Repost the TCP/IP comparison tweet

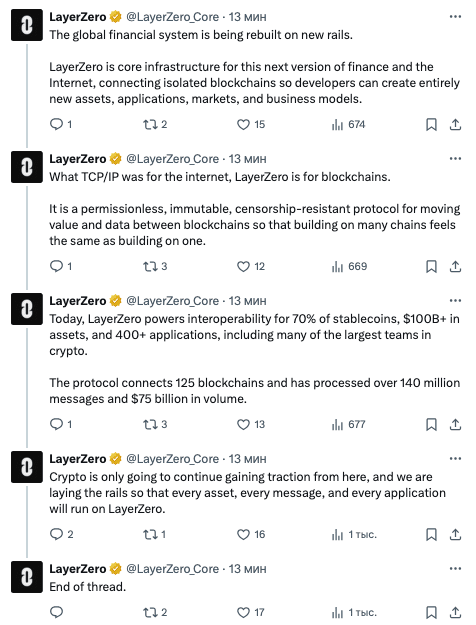point(150,267)
